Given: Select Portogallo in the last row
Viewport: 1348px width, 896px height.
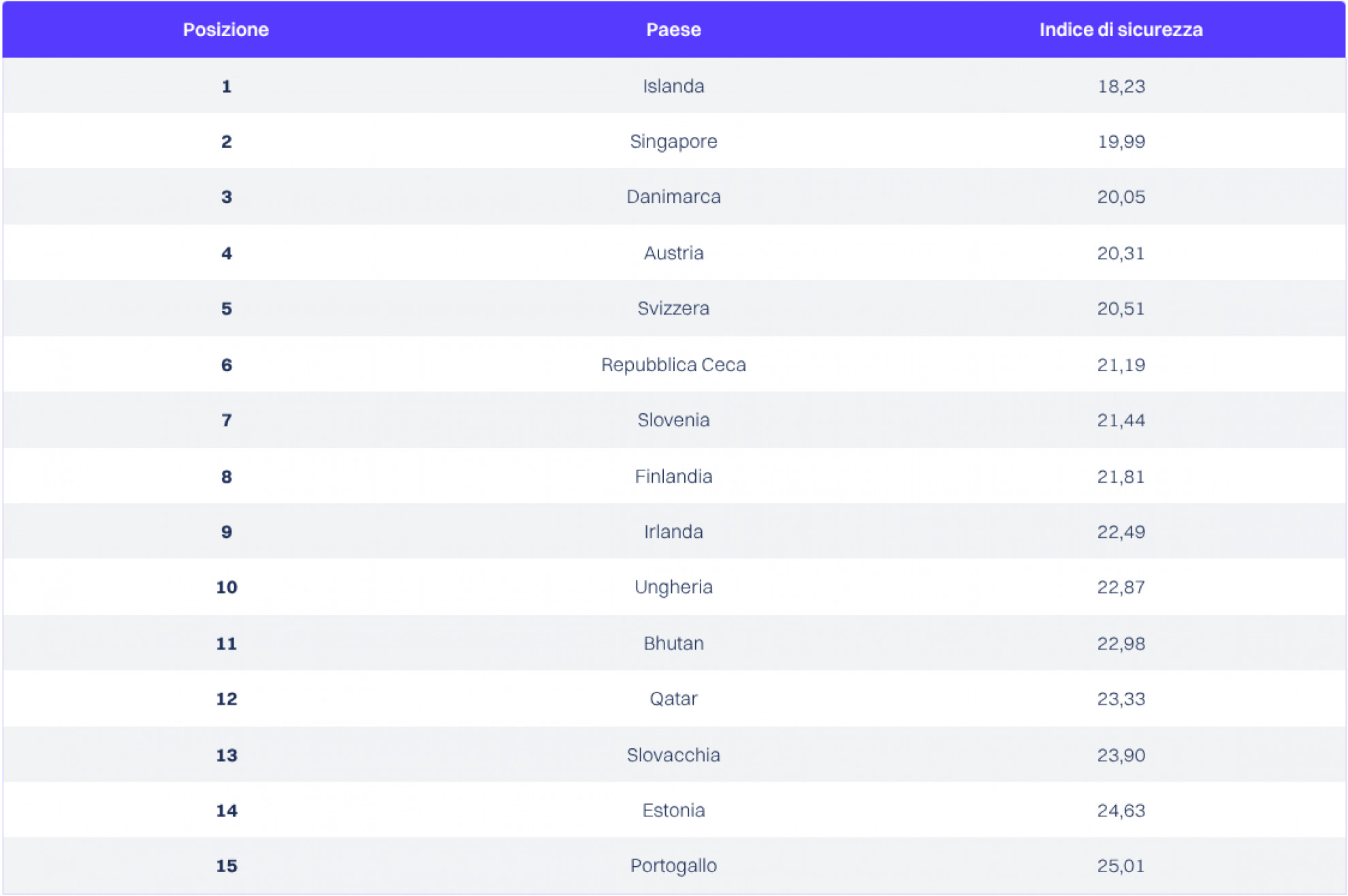Looking at the screenshot, I should tap(673, 865).
